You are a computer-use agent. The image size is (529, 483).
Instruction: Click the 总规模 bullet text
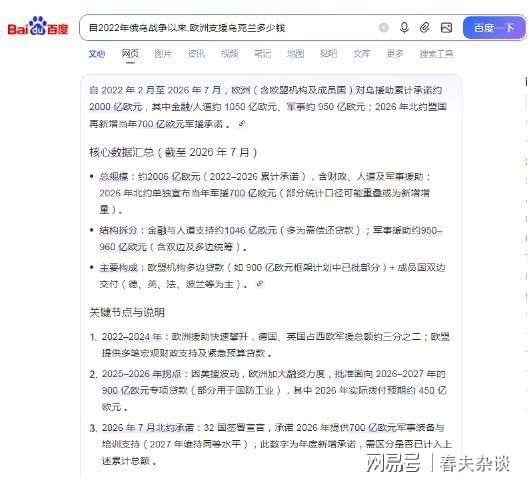(265, 193)
